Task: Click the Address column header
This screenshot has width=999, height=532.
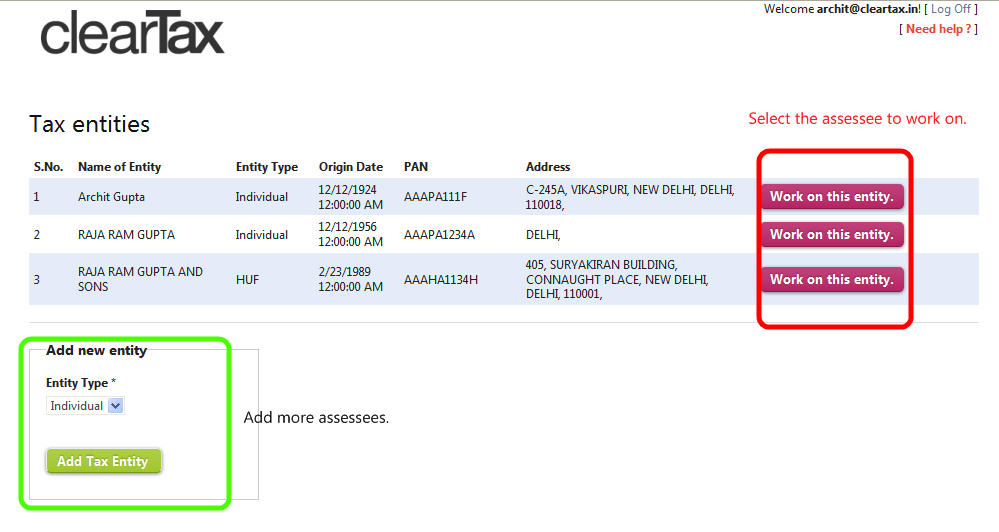Action: [548, 167]
